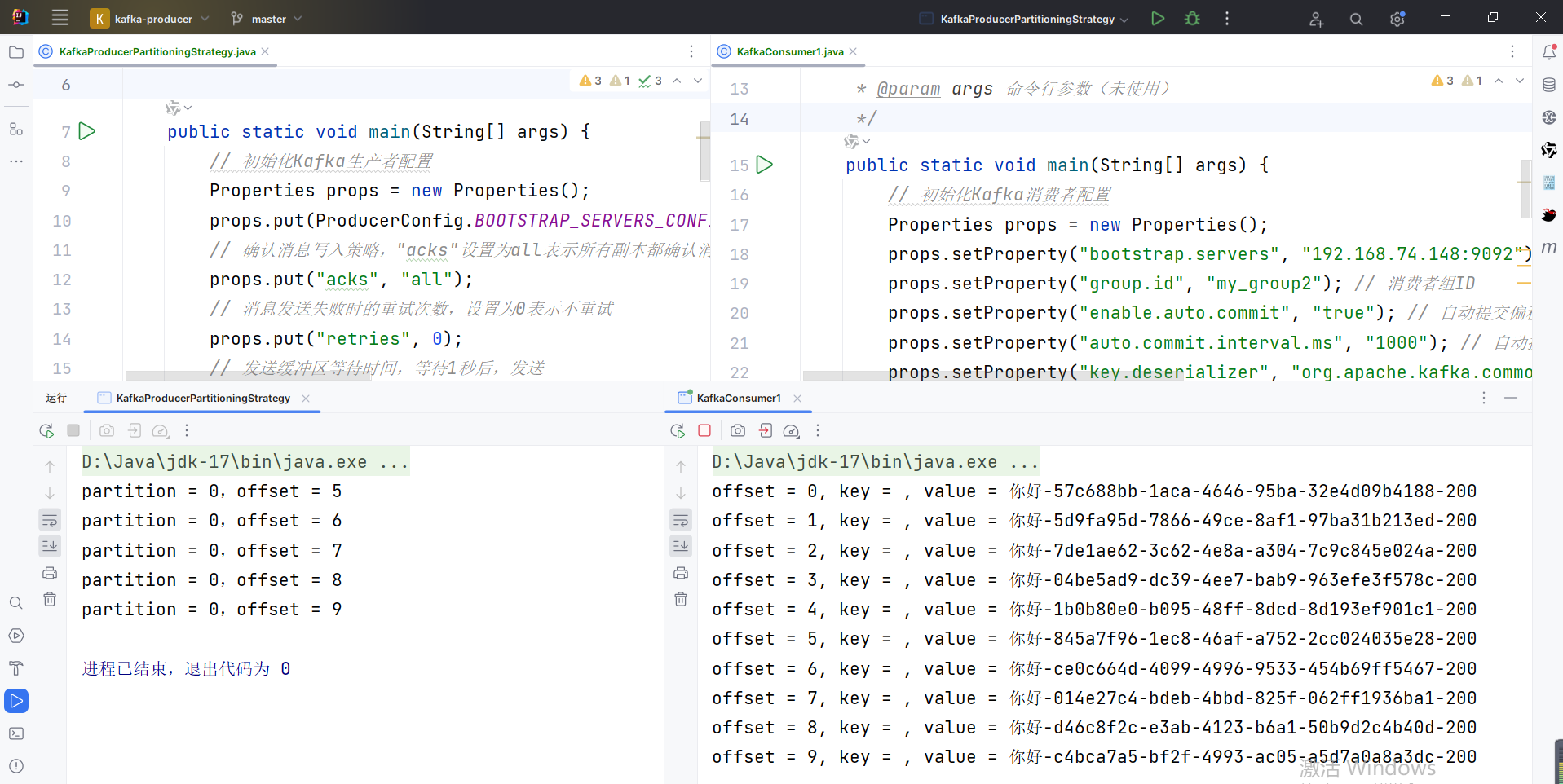
Task: Go to previous highlighted problem in left editor
Action: coord(677,81)
